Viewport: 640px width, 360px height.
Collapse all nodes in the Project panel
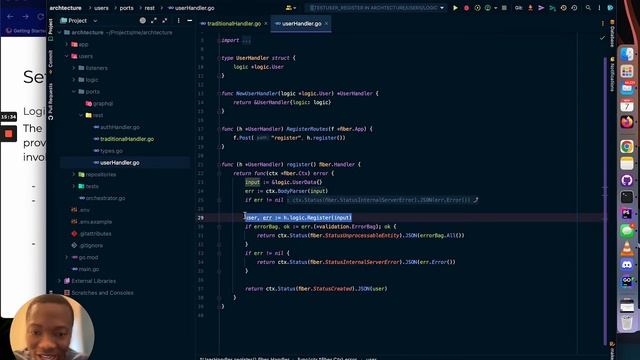(165, 20)
